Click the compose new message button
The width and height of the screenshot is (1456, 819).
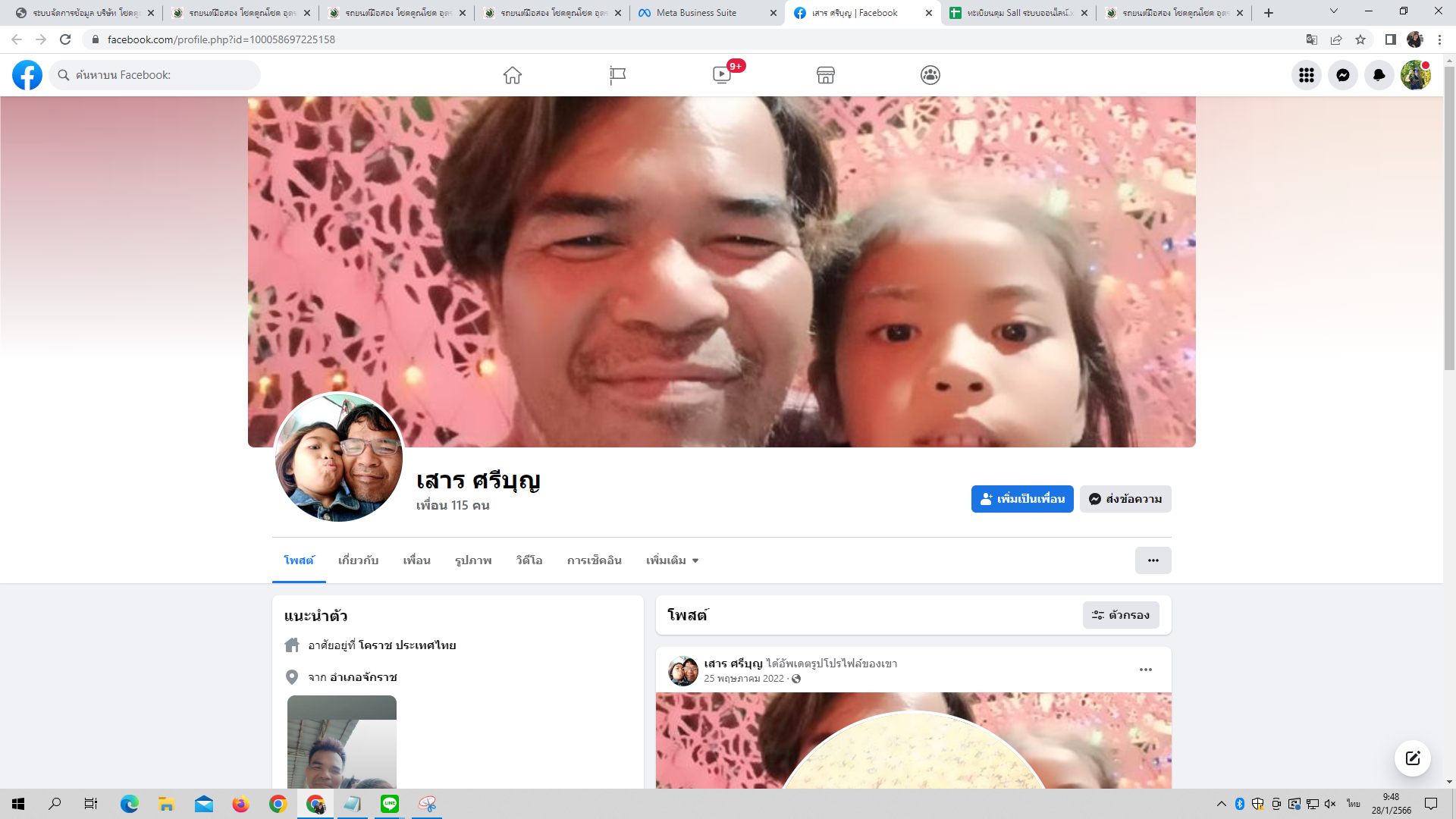coord(1413,758)
